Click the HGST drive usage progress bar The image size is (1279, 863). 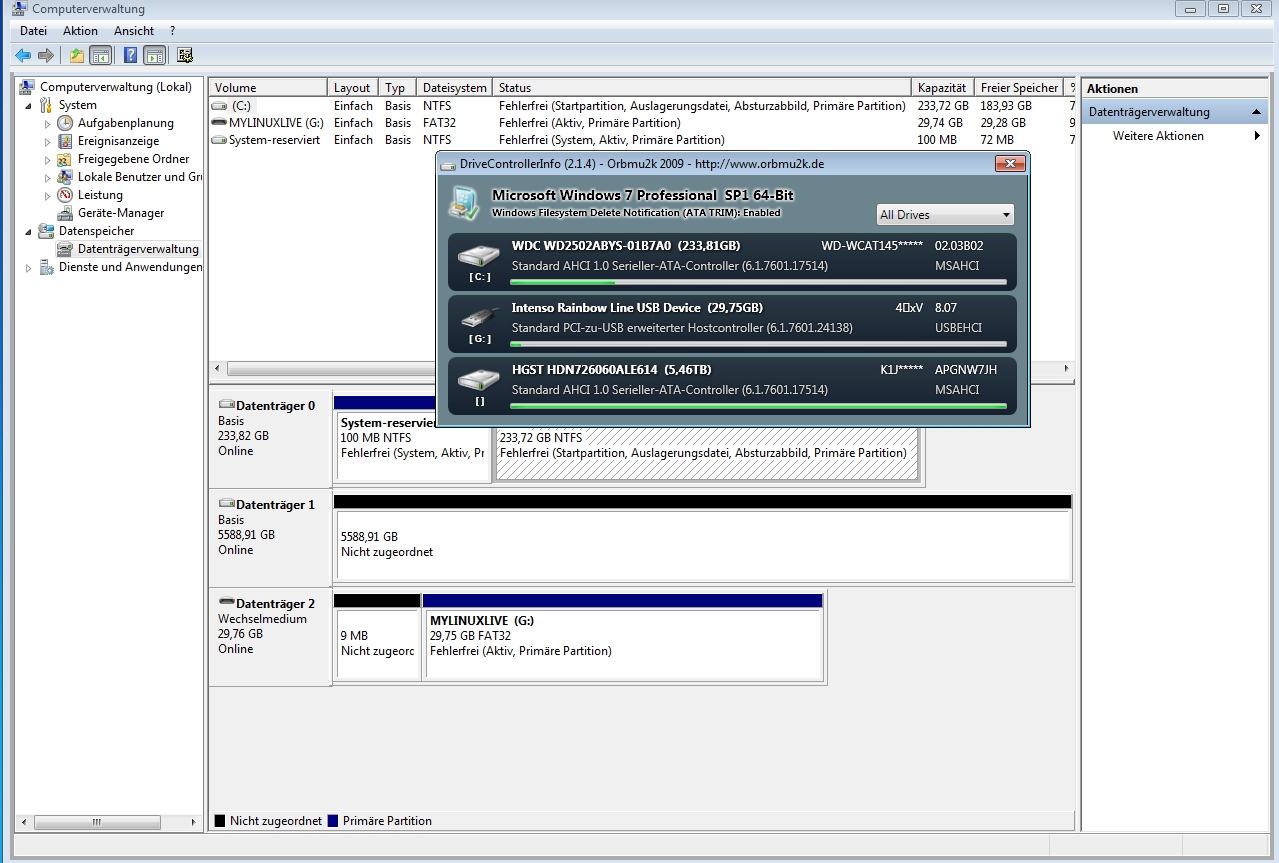(758, 406)
